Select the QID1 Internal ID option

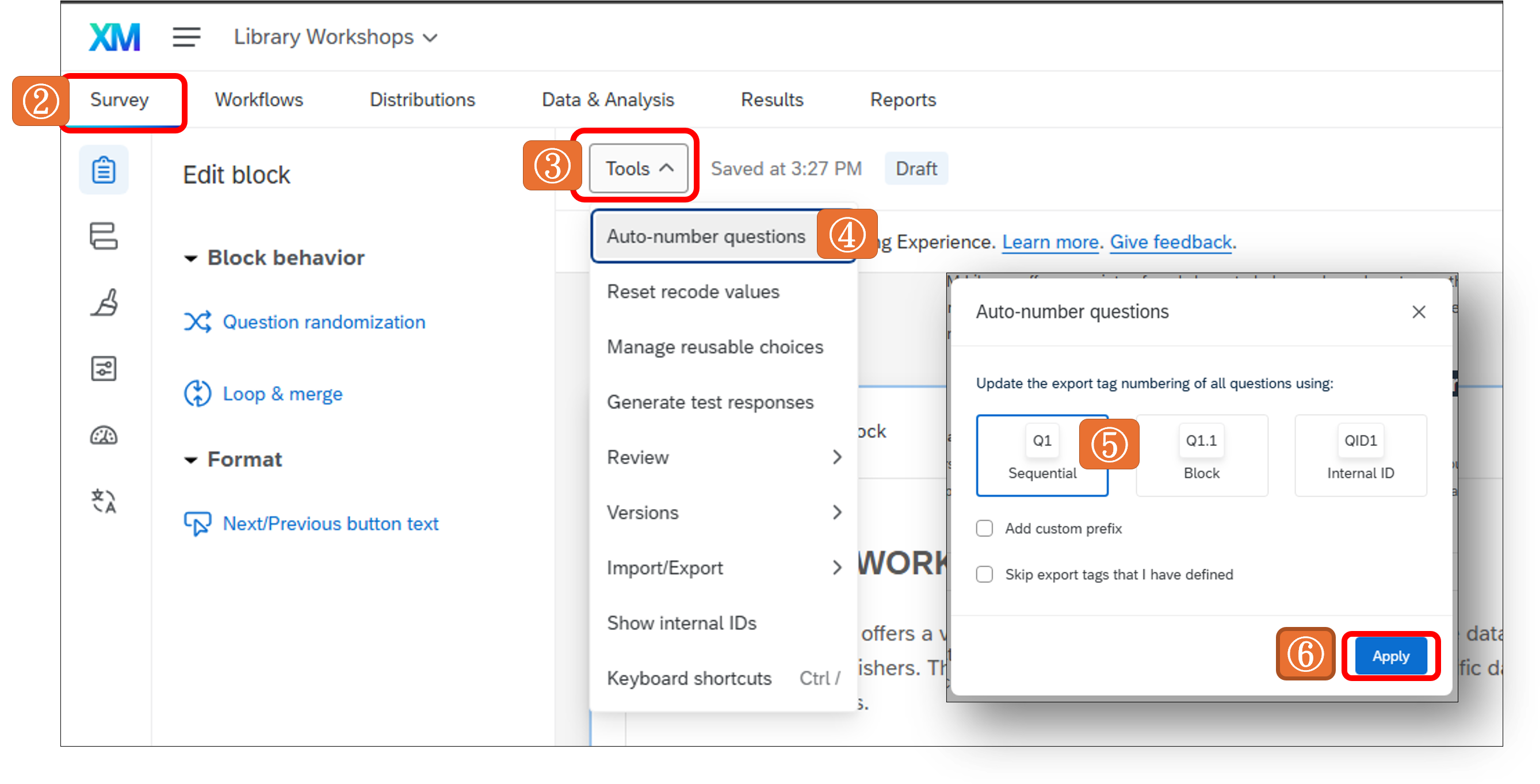(1360, 456)
